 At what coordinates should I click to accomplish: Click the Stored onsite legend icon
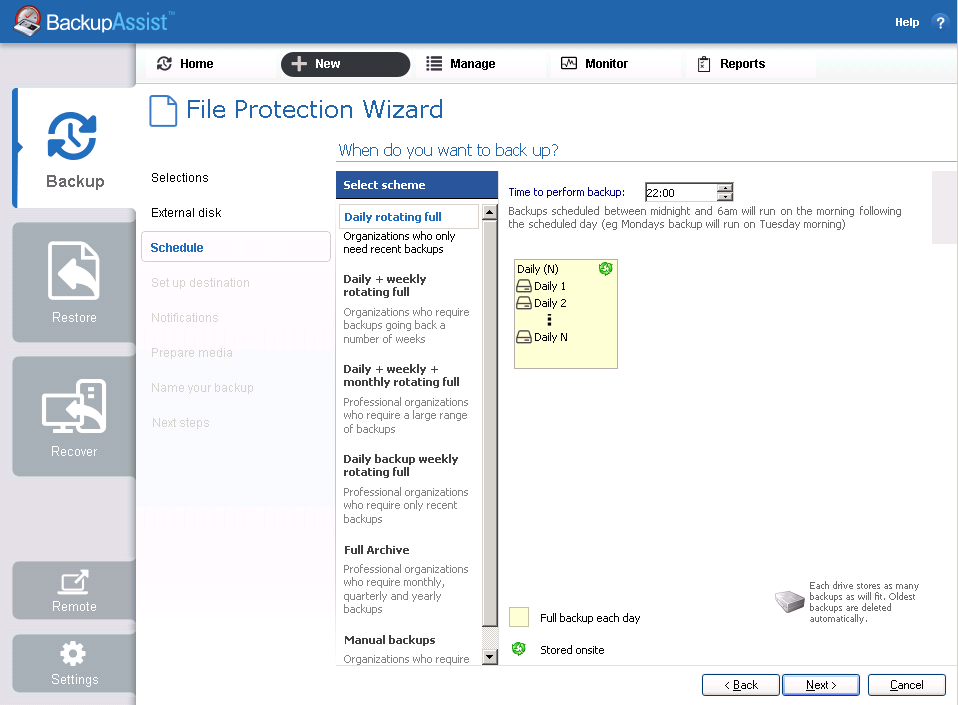(x=519, y=649)
